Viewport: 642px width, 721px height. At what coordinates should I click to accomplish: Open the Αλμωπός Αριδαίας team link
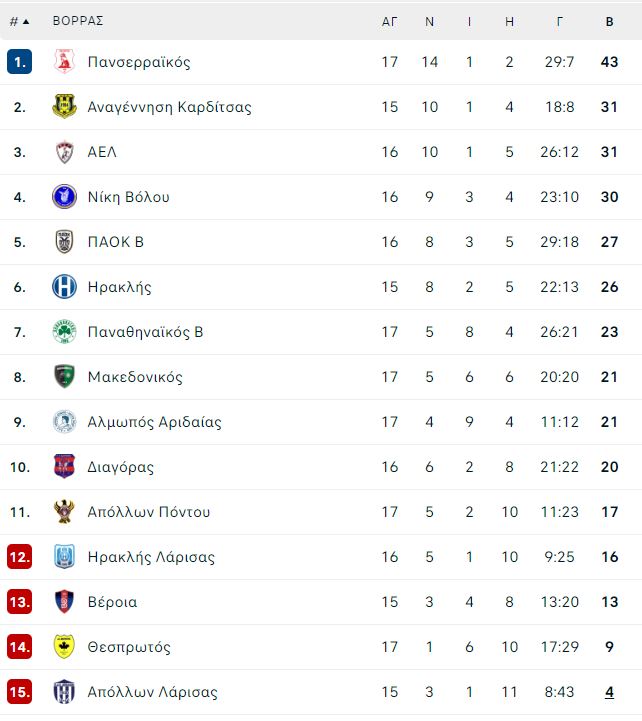[x=155, y=422]
